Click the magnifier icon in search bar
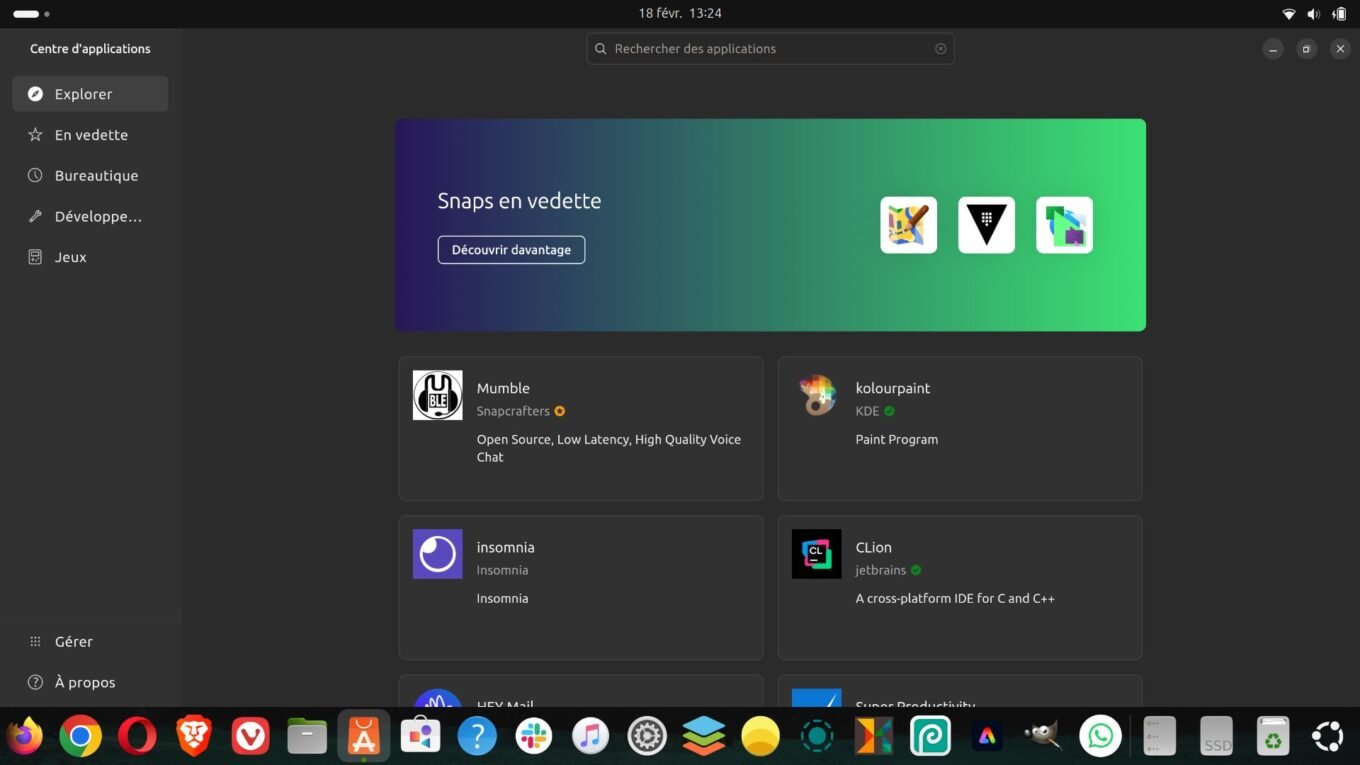1360x765 pixels. (601, 49)
